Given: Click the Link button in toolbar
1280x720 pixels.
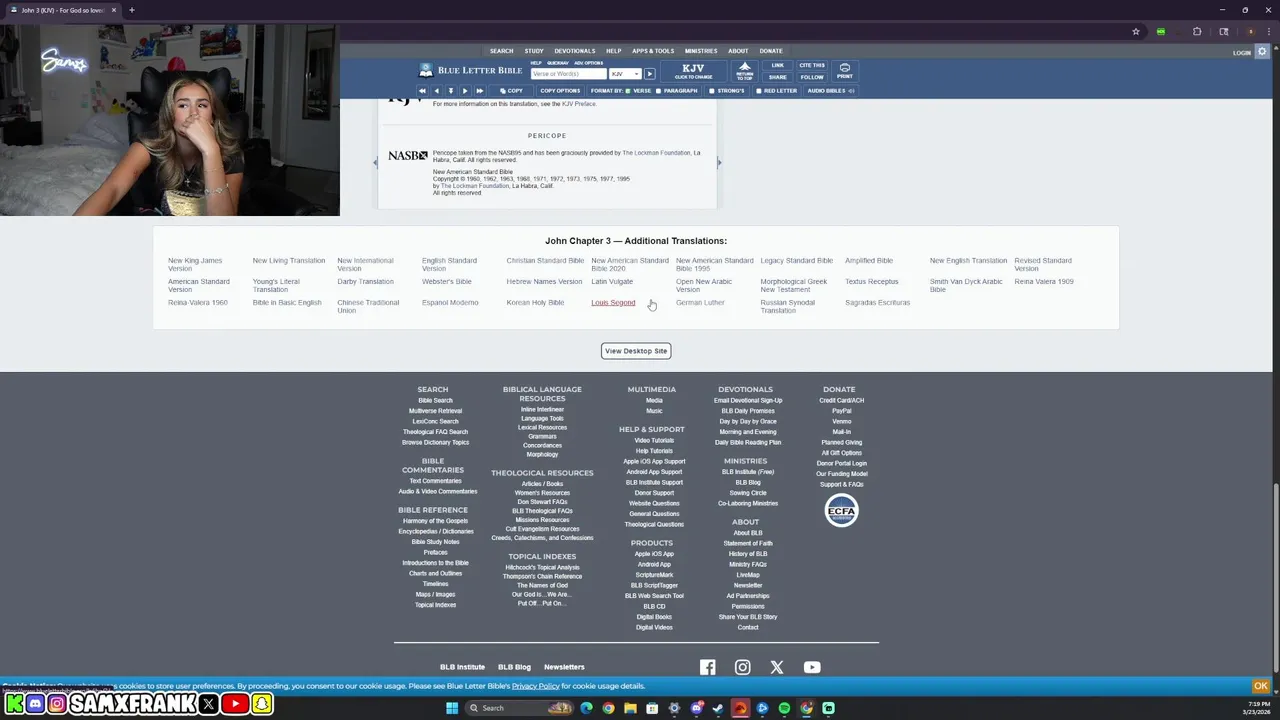Looking at the screenshot, I should pos(778,66).
